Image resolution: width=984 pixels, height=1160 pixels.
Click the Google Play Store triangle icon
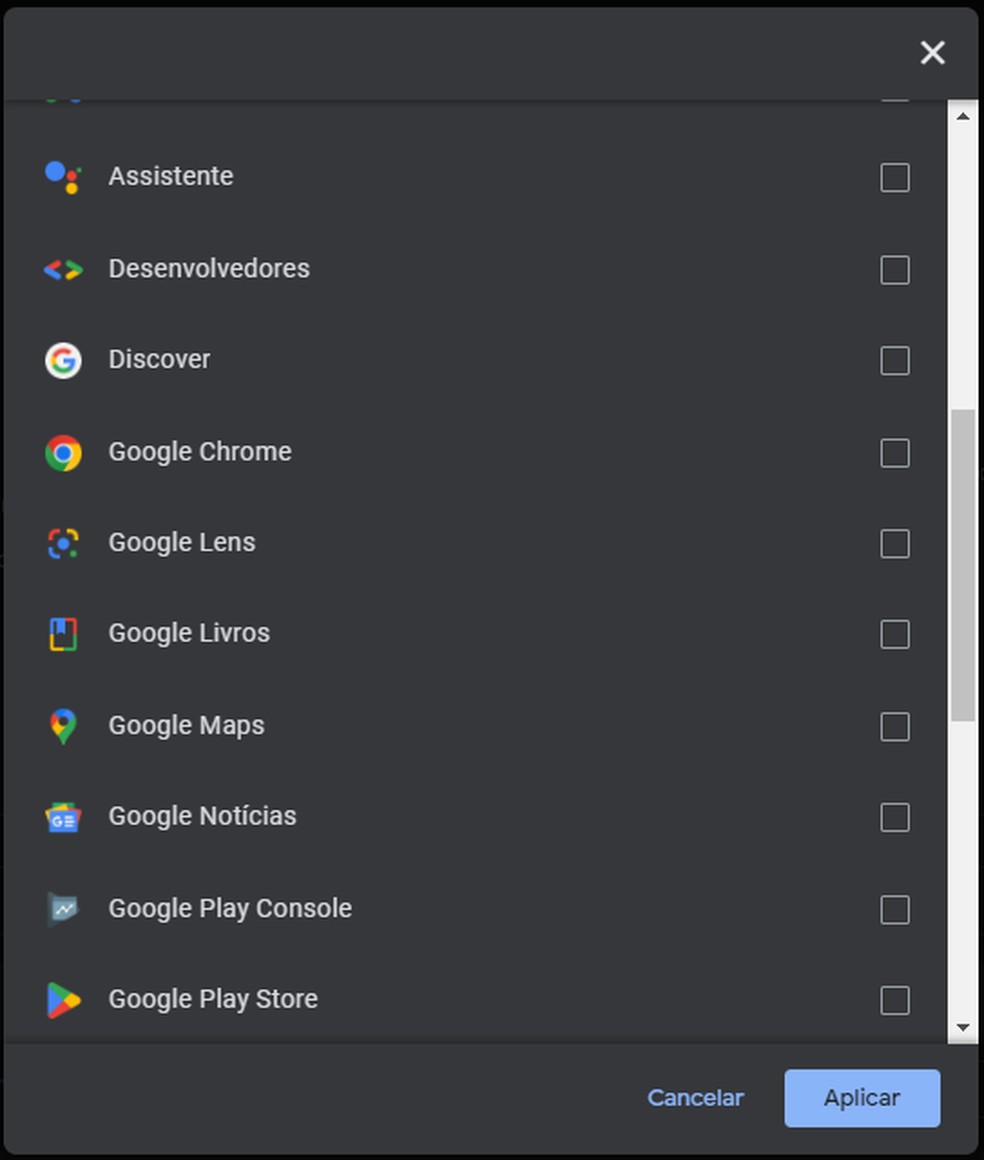coord(63,1000)
